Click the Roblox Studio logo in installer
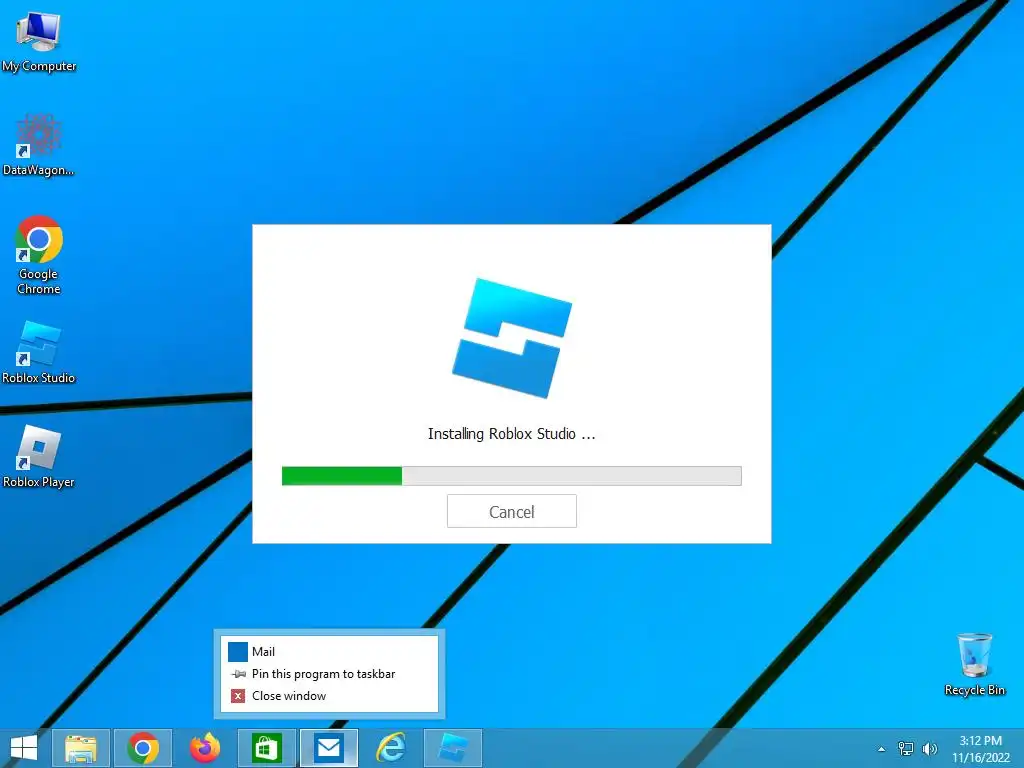This screenshot has width=1024, height=768. (x=512, y=338)
